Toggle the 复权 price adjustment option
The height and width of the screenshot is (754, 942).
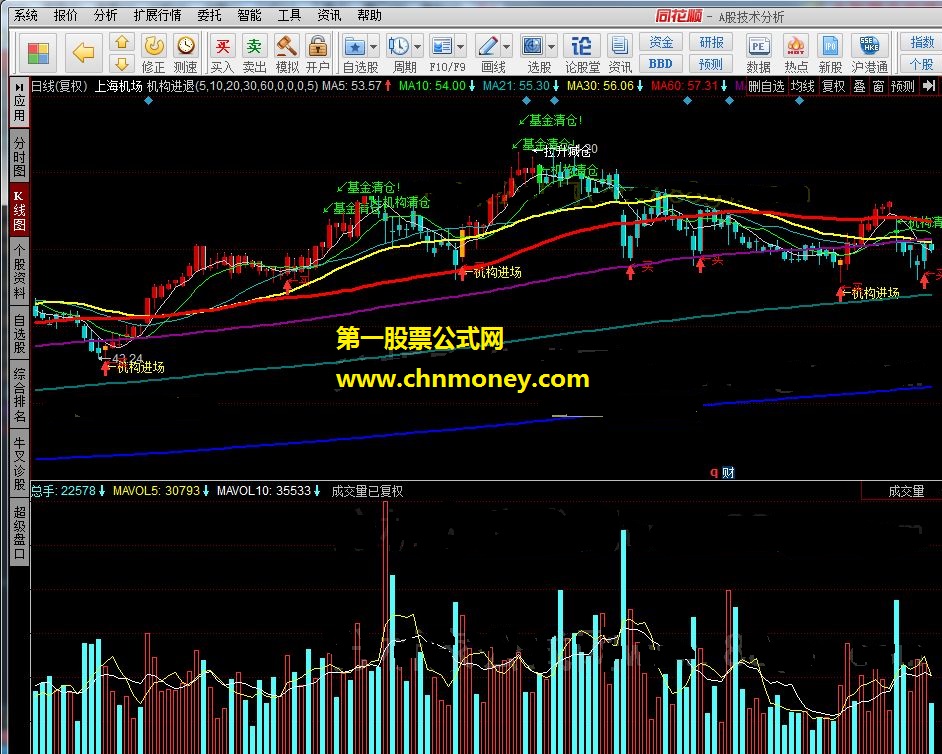(834, 87)
